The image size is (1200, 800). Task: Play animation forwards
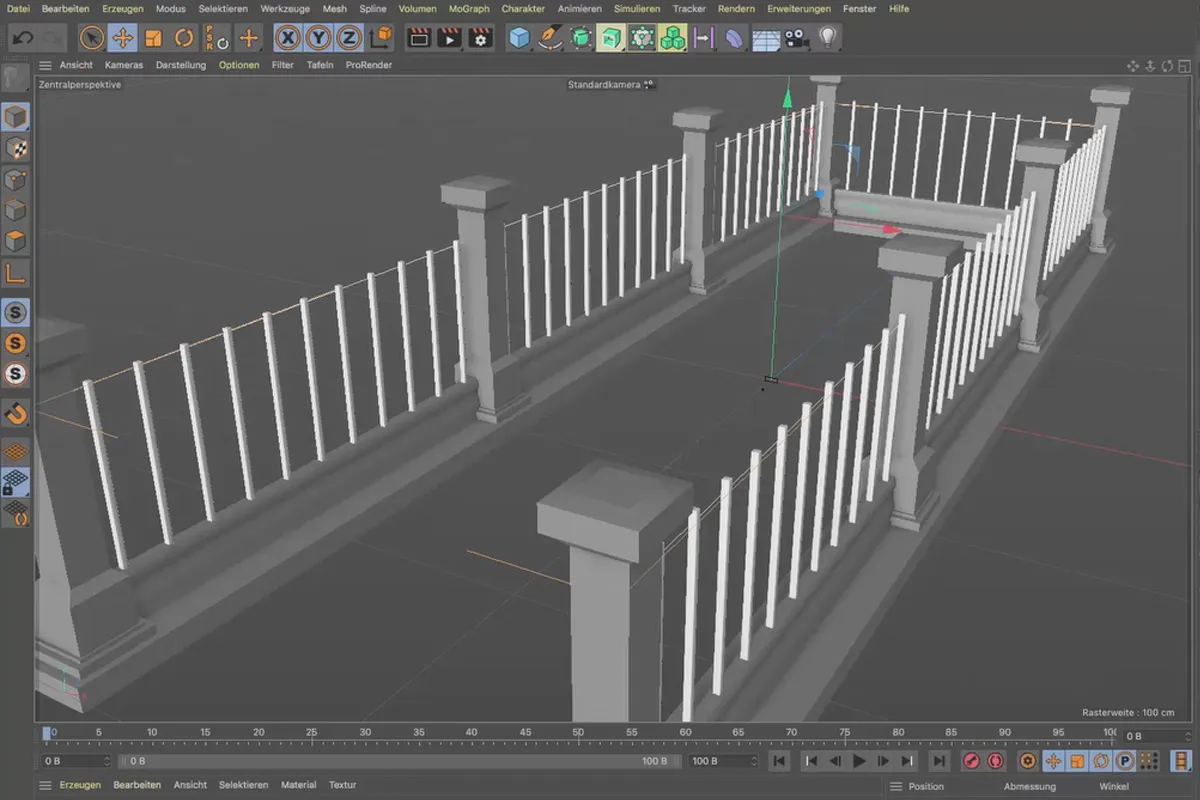point(859,761)
